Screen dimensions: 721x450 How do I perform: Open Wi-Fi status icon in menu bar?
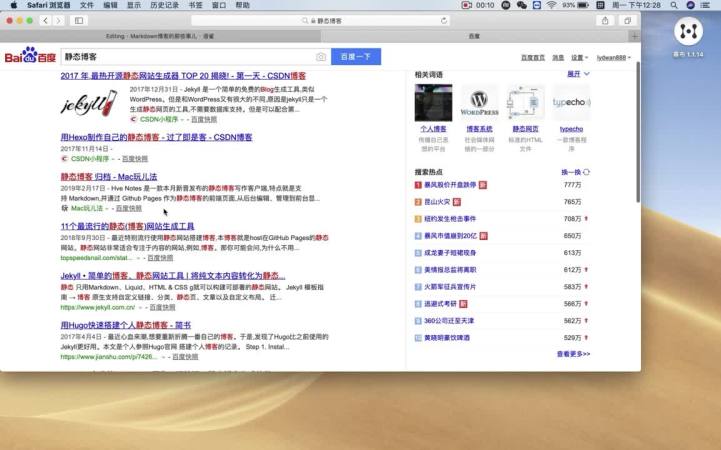click(x=551, y=5)
